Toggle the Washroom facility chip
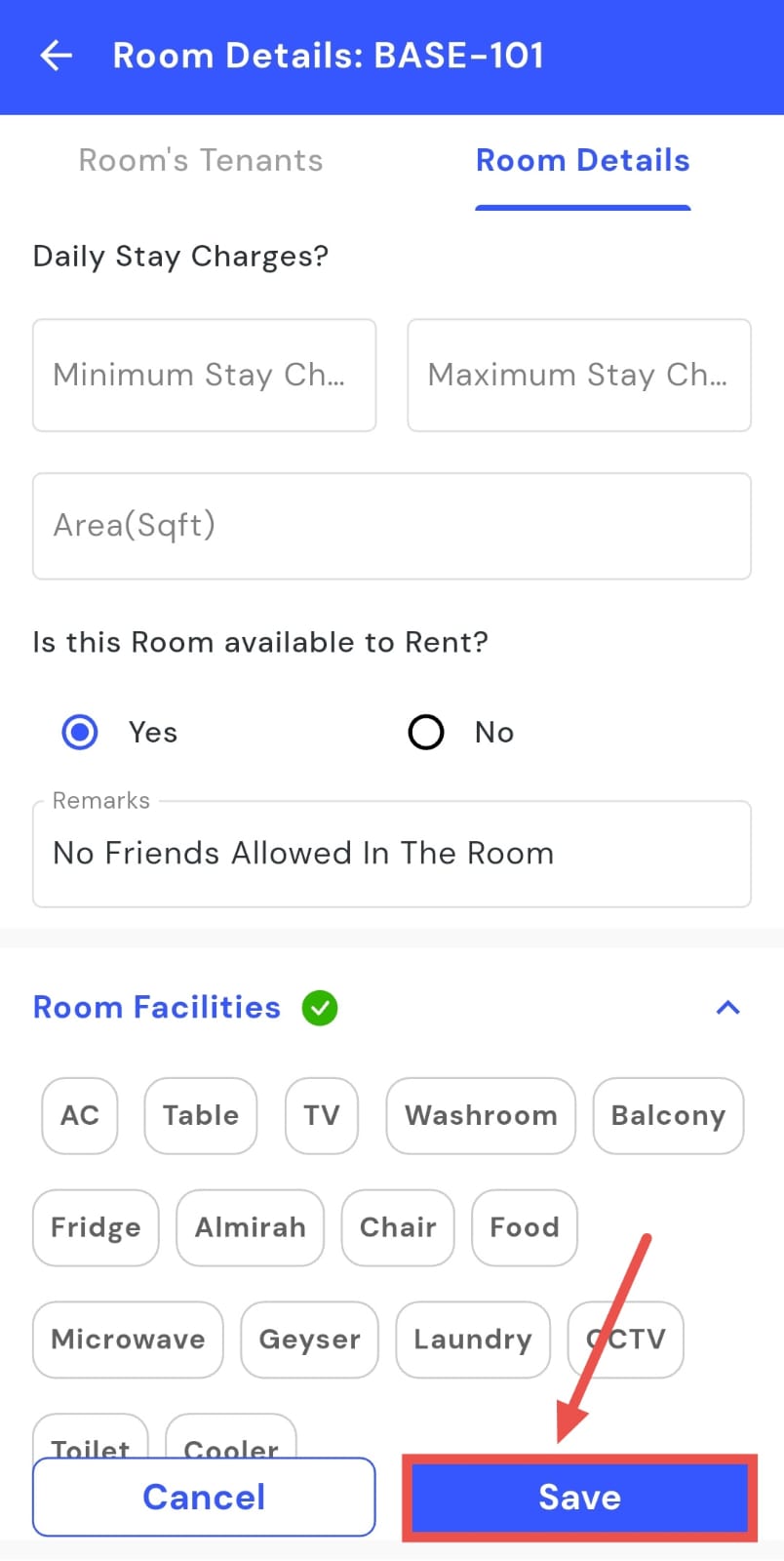 (481, 1115)
